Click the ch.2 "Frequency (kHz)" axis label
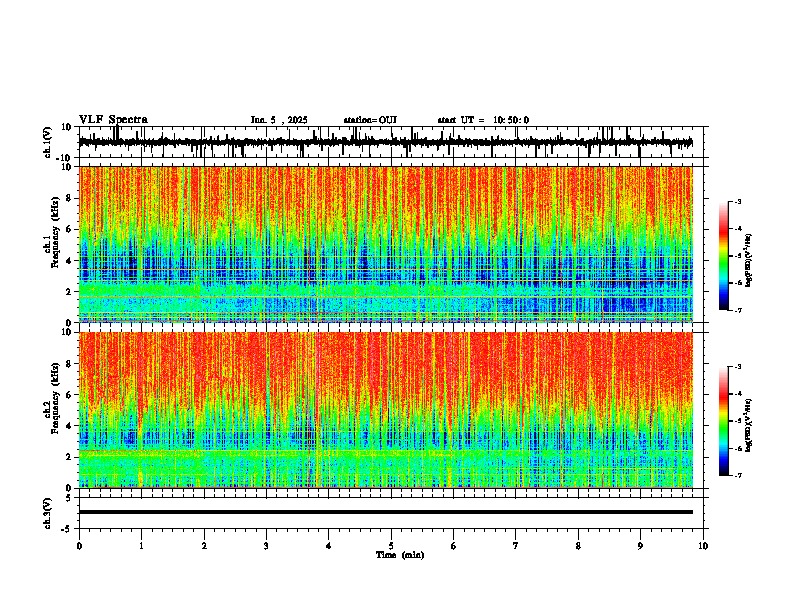The image size is (792, 612). point(55,397)
